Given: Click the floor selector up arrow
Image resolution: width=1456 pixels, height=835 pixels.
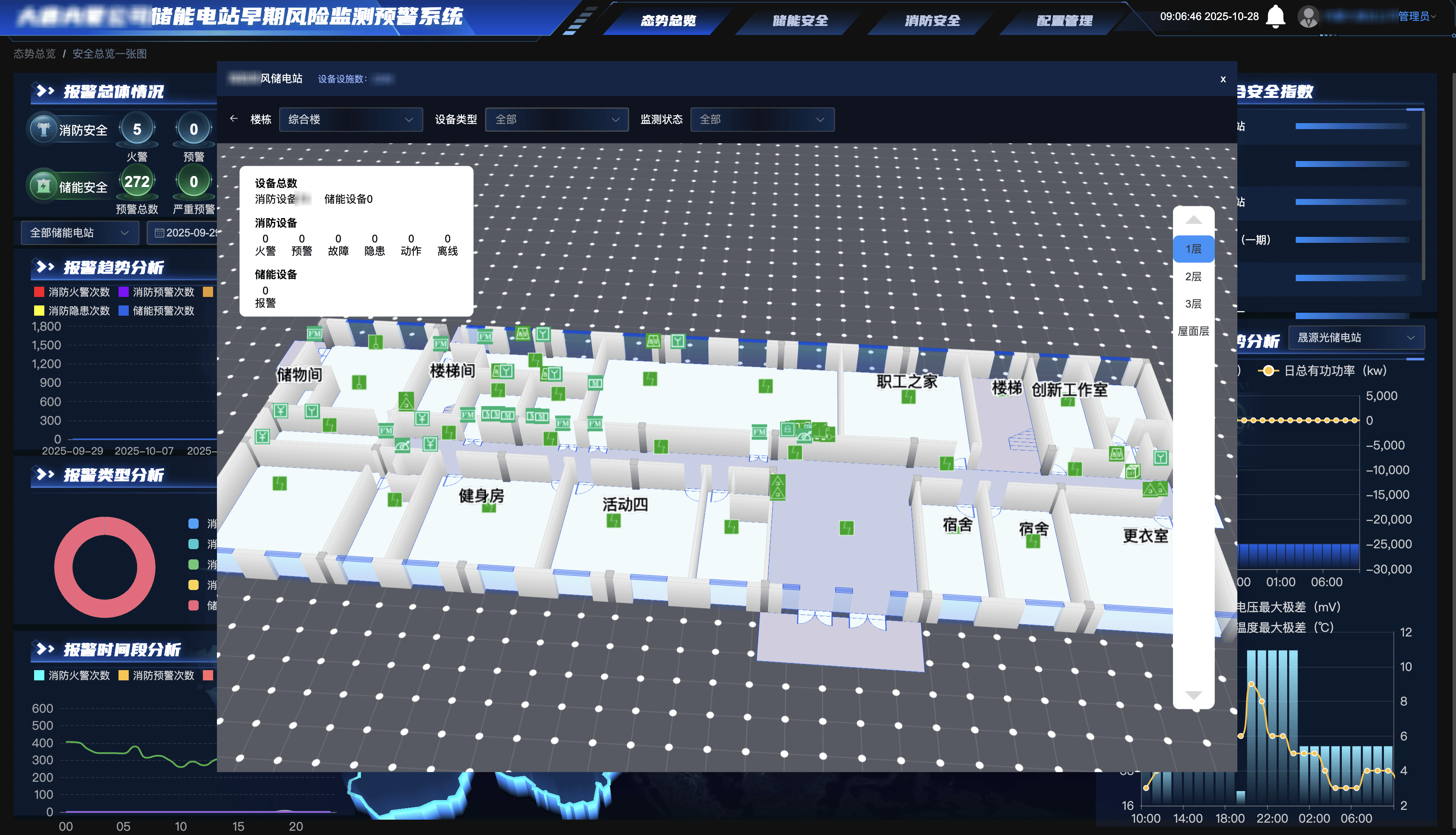Looking at the screenshot, I should click(x=1193, y=220).
